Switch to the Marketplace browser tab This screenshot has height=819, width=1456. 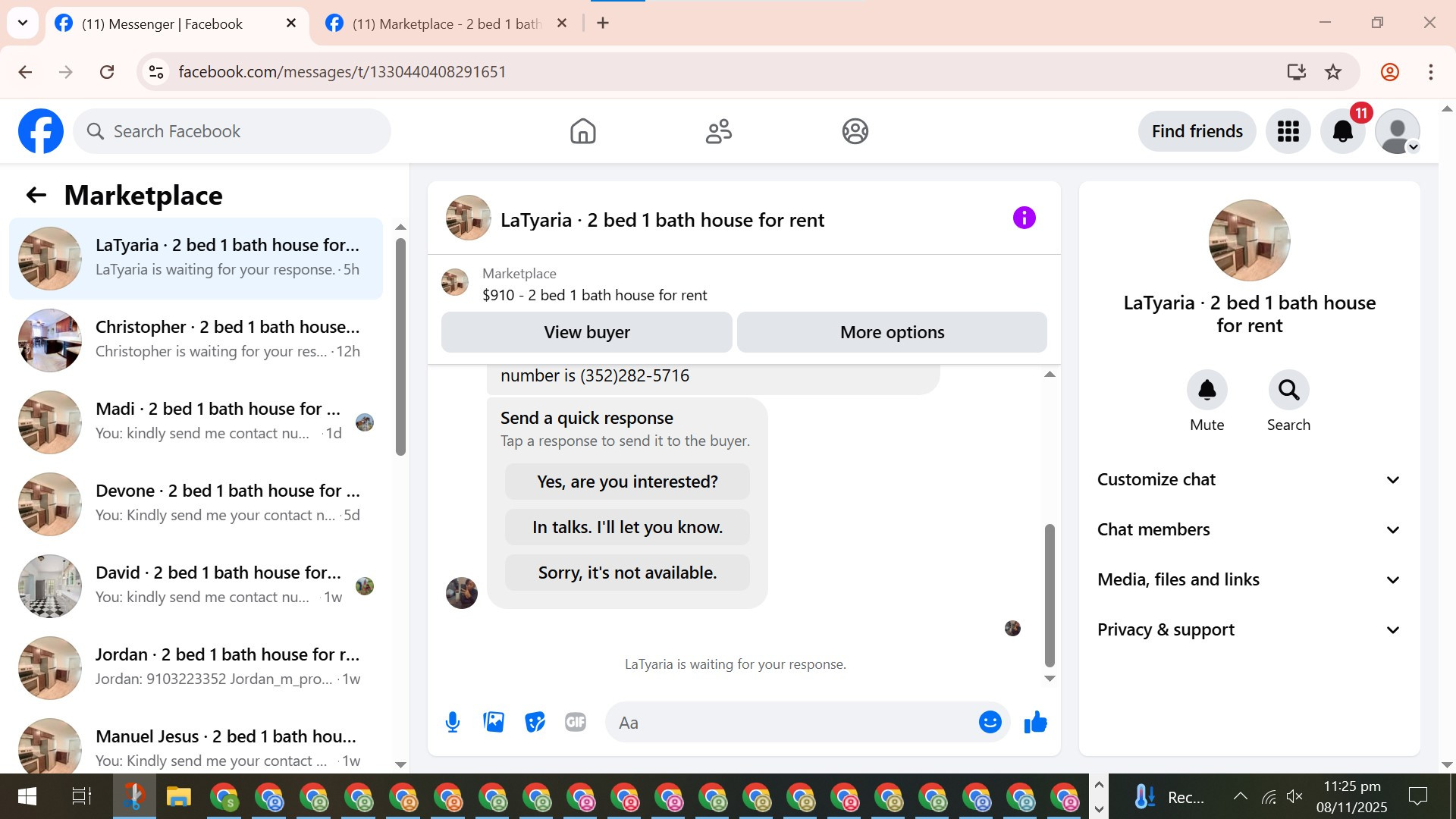click(446, 24)
